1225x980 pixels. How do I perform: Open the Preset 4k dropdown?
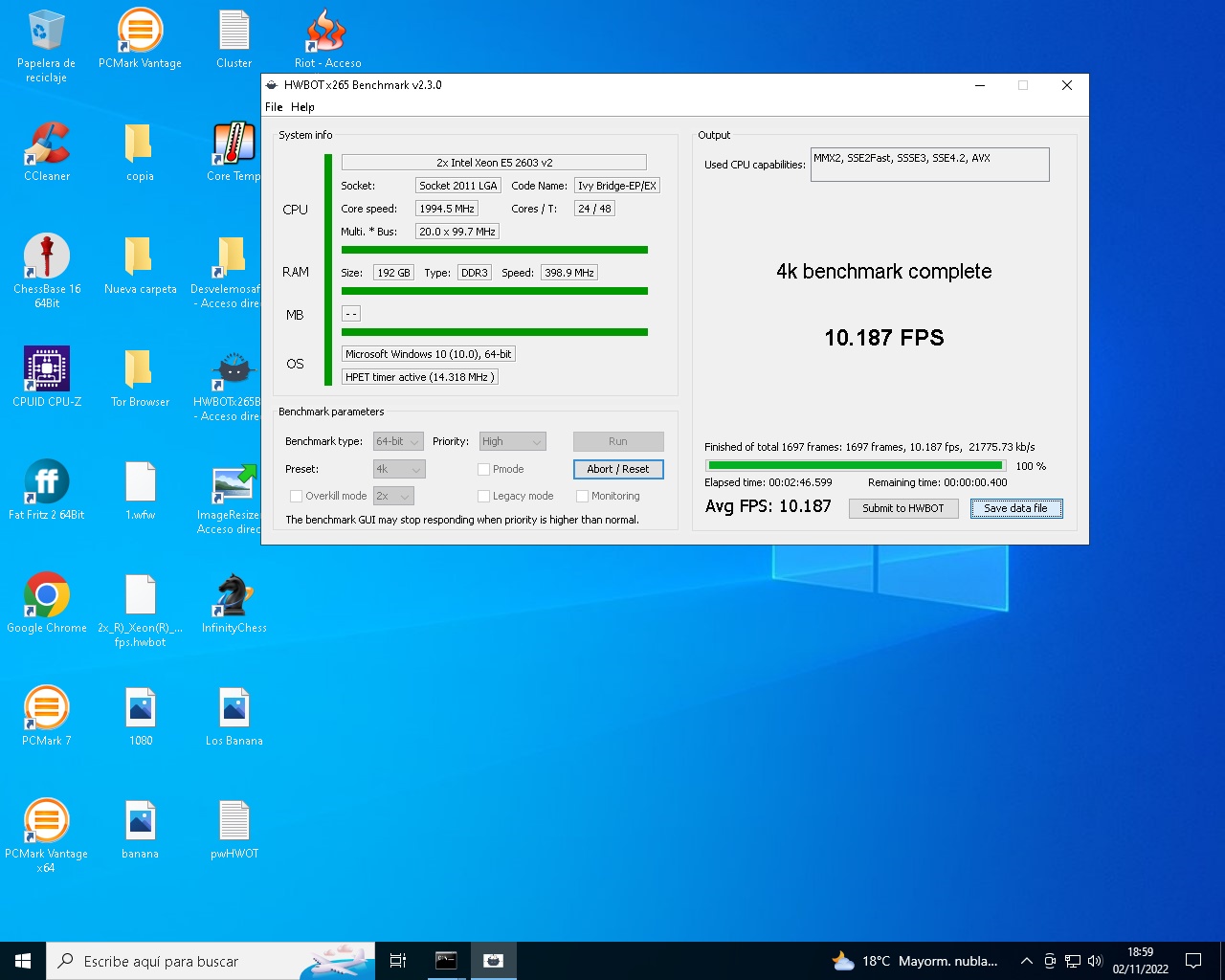[398, 469]
